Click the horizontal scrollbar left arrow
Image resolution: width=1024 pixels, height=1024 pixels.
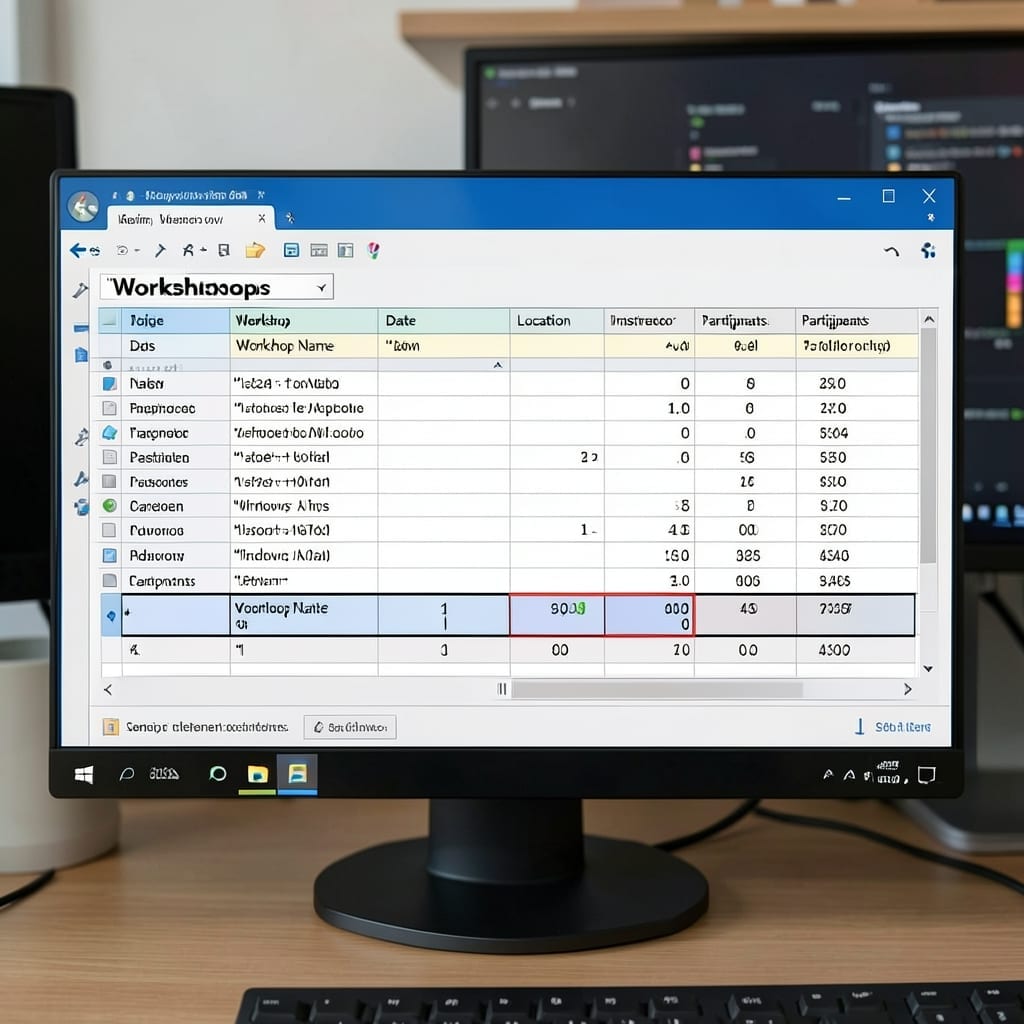click(x=108, y=689)
